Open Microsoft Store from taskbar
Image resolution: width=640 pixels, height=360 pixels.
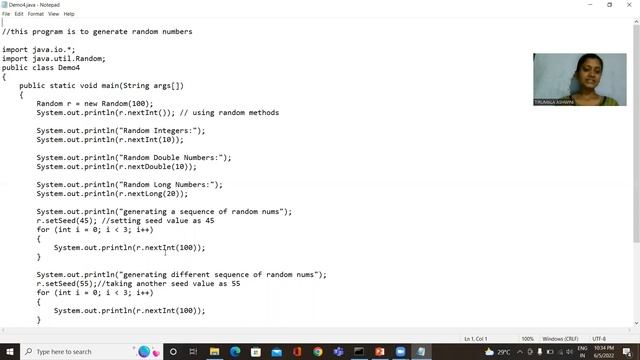[256, 351]
